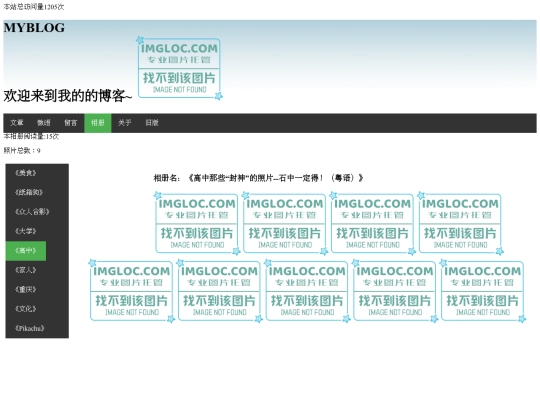This screenshot has width=540, height=405.
Task: Switch to the 留言 tab
Action: click(x=71, y=123)
